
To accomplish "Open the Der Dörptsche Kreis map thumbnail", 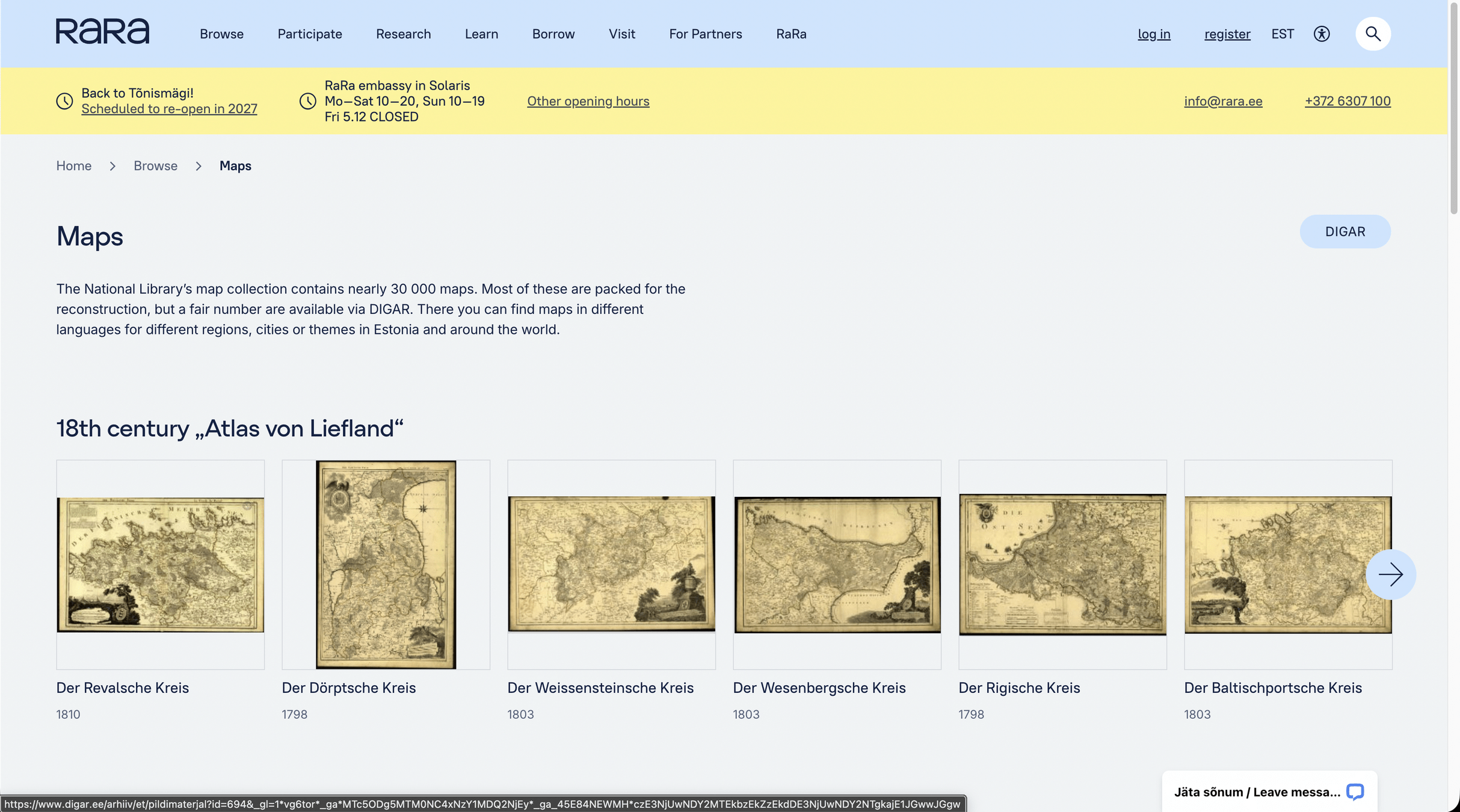I will 386,564.
